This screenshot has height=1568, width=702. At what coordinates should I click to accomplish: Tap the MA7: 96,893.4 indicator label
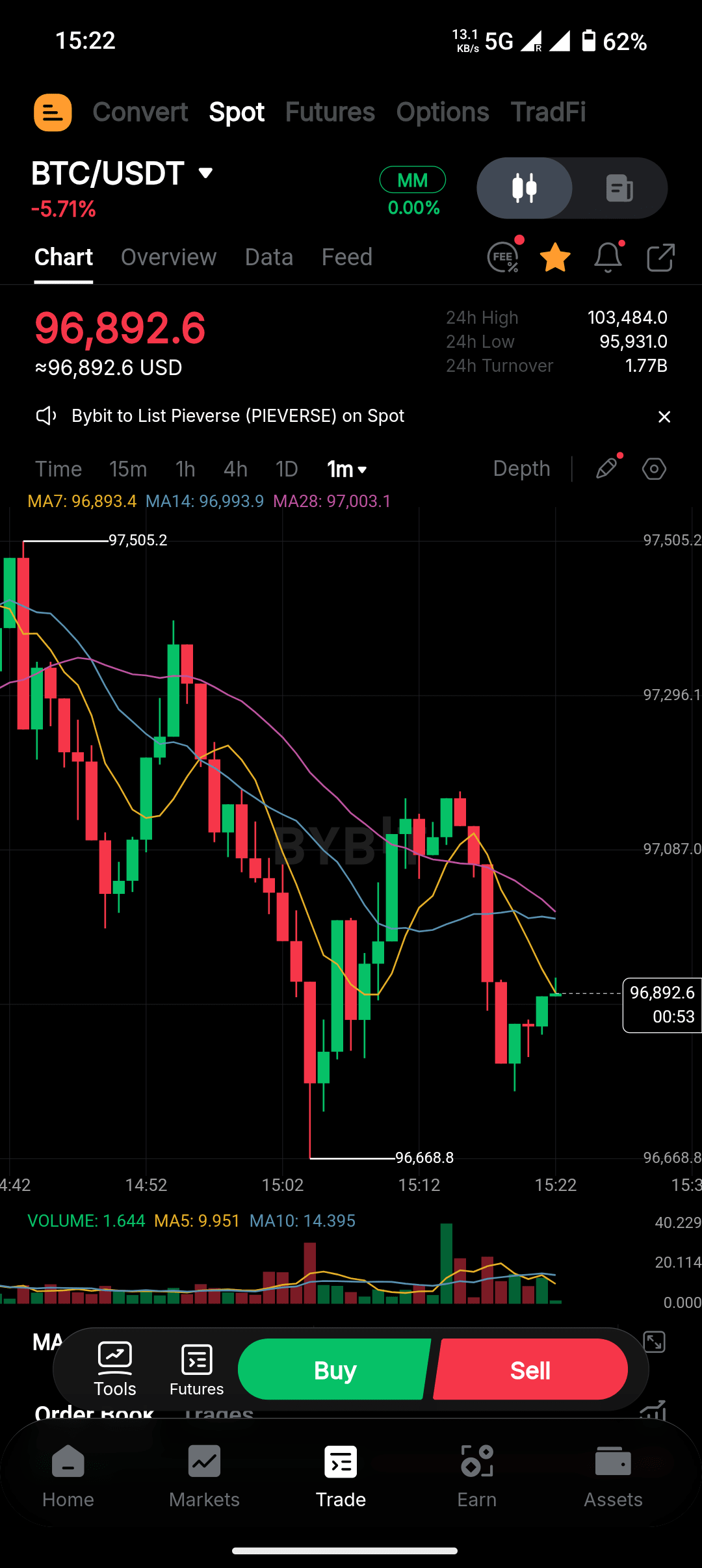tap(82, 501)
